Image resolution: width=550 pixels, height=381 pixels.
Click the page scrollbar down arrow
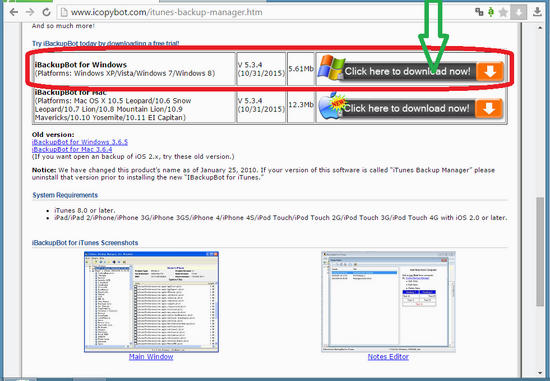(x=540, y=373)
